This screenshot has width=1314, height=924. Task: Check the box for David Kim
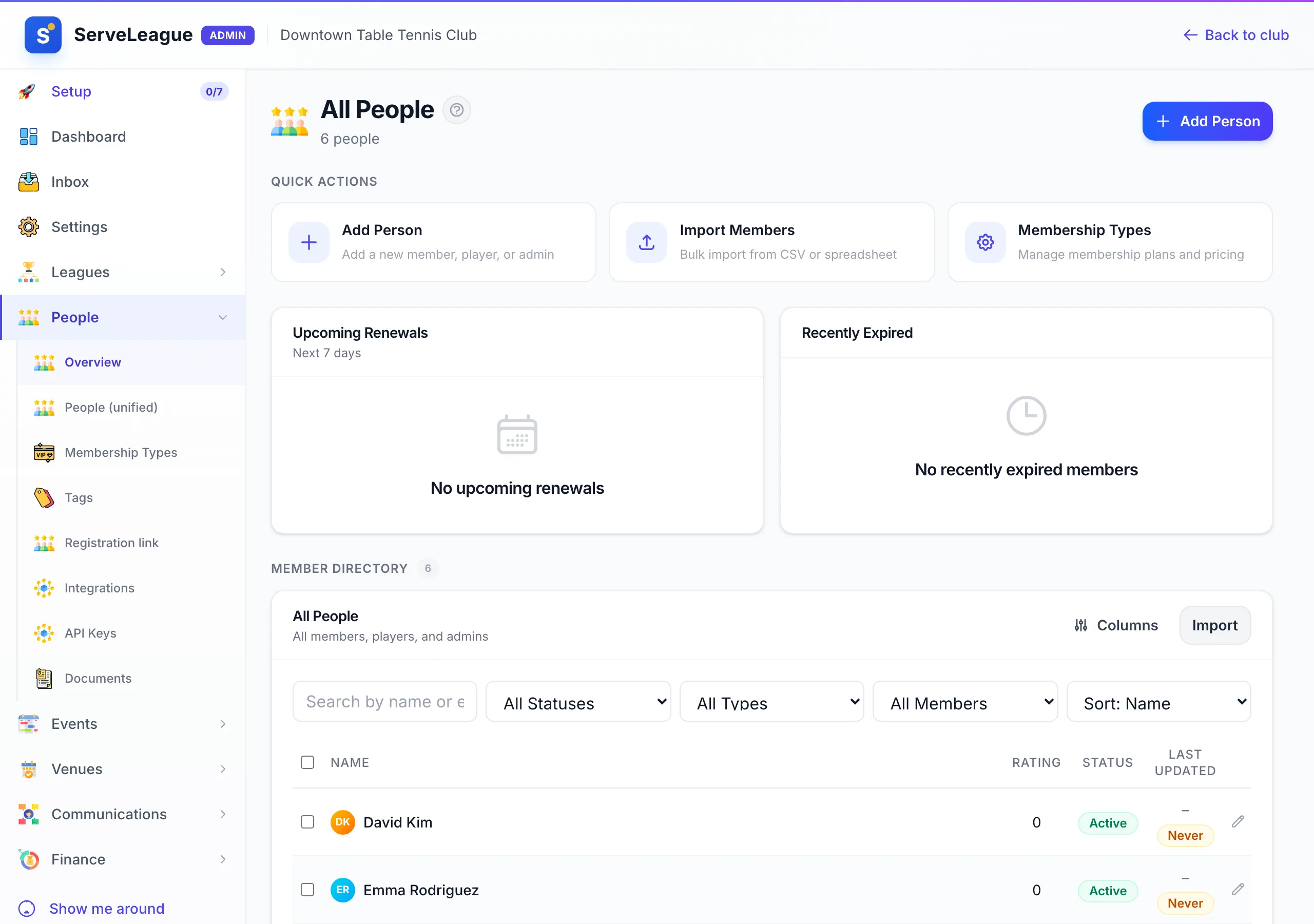coord(307,822)
